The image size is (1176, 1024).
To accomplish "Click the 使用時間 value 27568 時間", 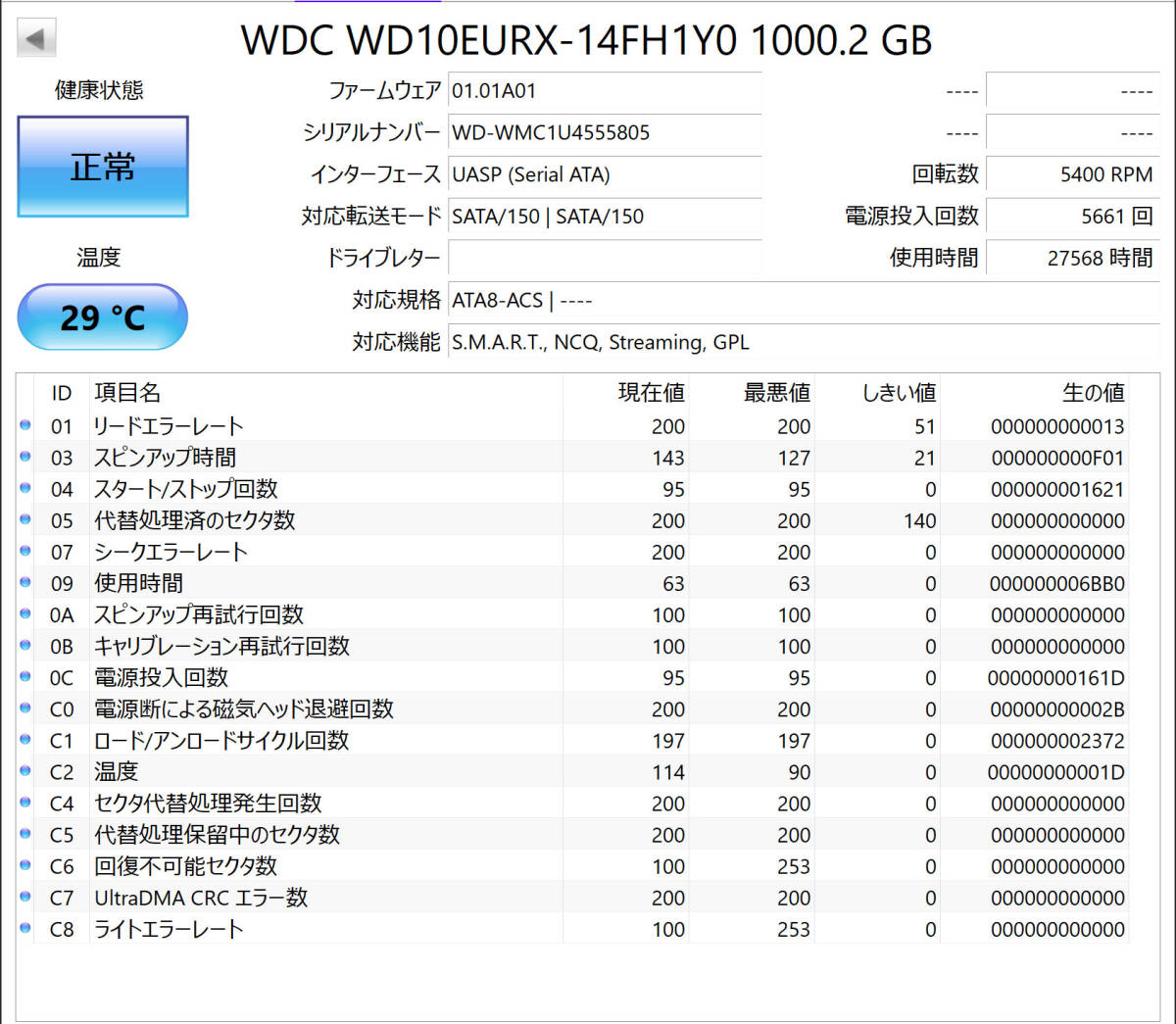I will click(x=1073, y=259).
